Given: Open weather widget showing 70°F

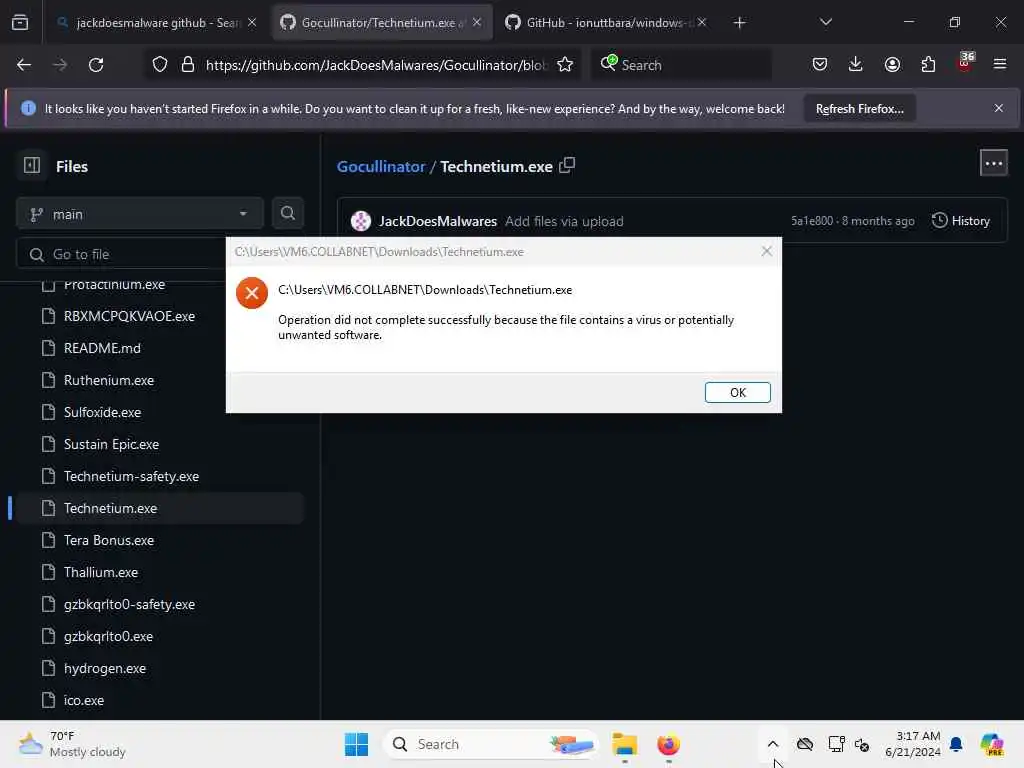Looking at the screenshot, I should click(x=72, y=744).
